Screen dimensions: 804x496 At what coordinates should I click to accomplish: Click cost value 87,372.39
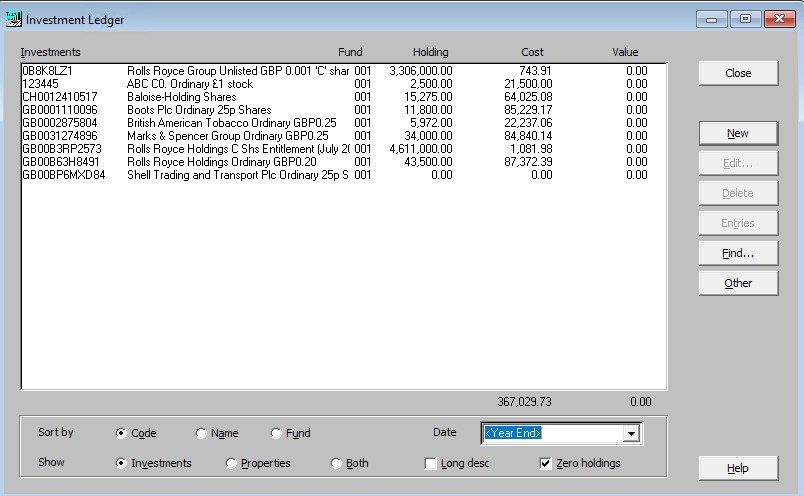coord(528,162)
